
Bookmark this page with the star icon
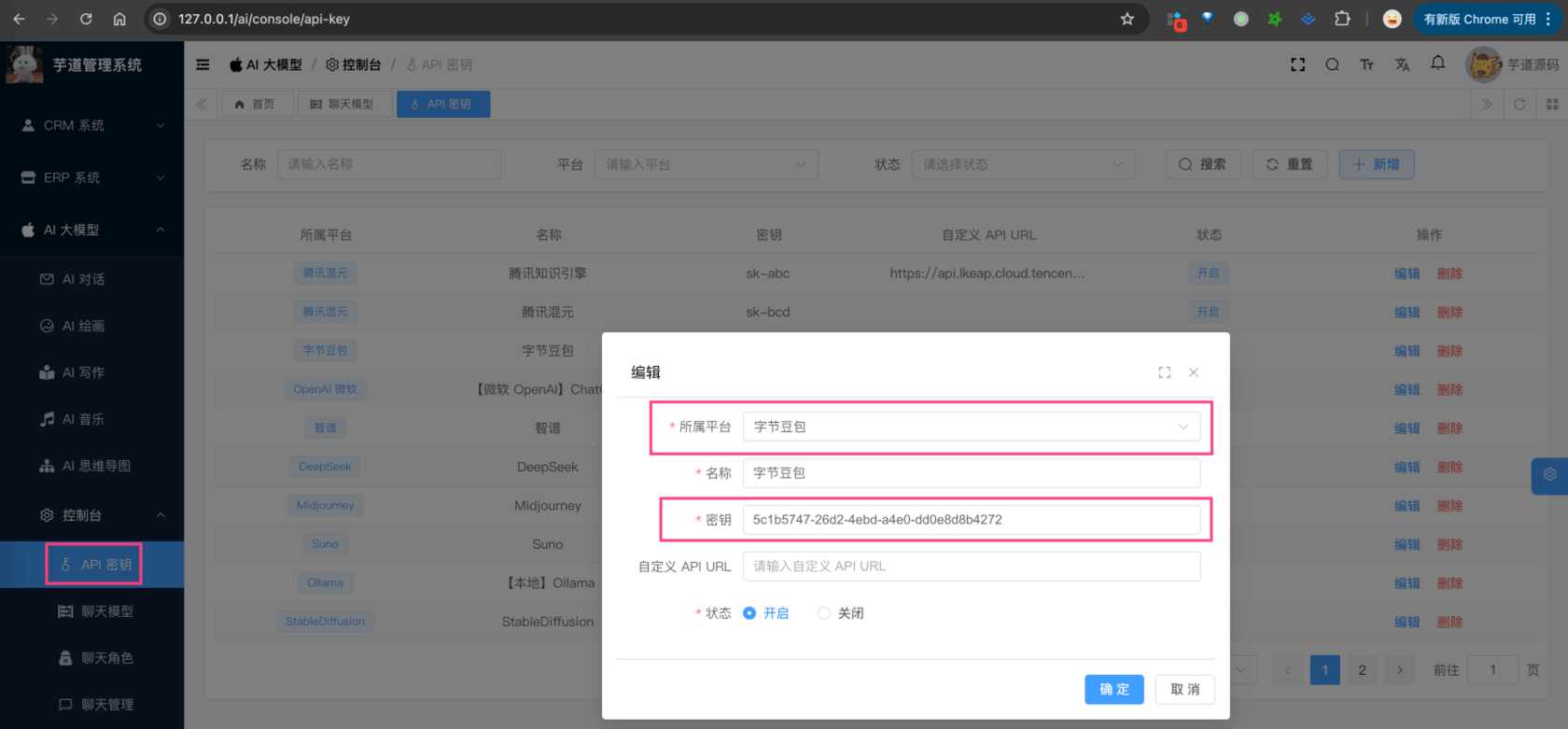point(1127,19)
